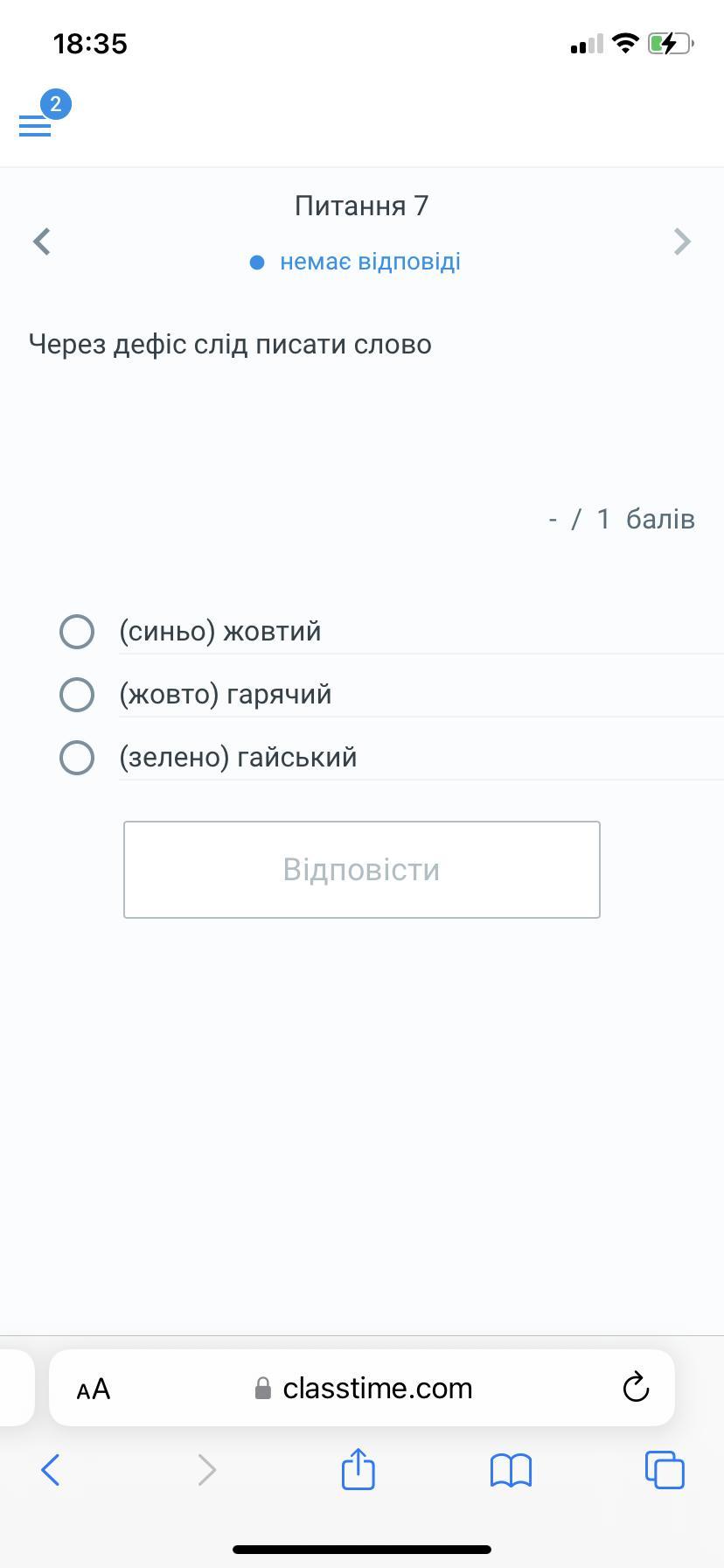Tap the Питання 7 heading
The width and height of the screenshot is (724, 1568).
coord(362,206)
